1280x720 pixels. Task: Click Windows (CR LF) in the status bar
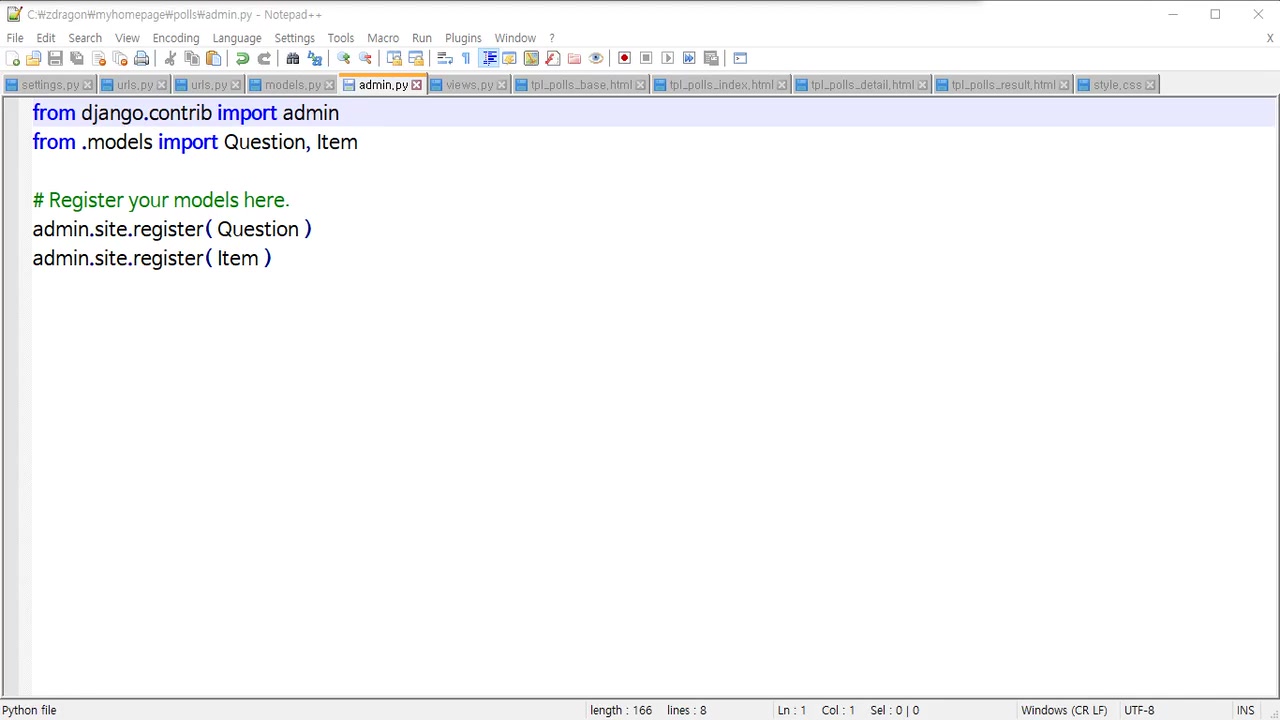tap(1064, 710)
